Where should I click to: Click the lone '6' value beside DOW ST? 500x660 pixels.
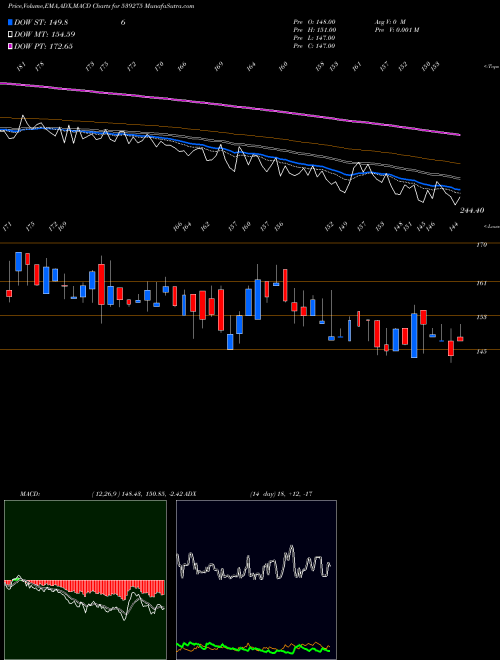[x=123, y=22]
